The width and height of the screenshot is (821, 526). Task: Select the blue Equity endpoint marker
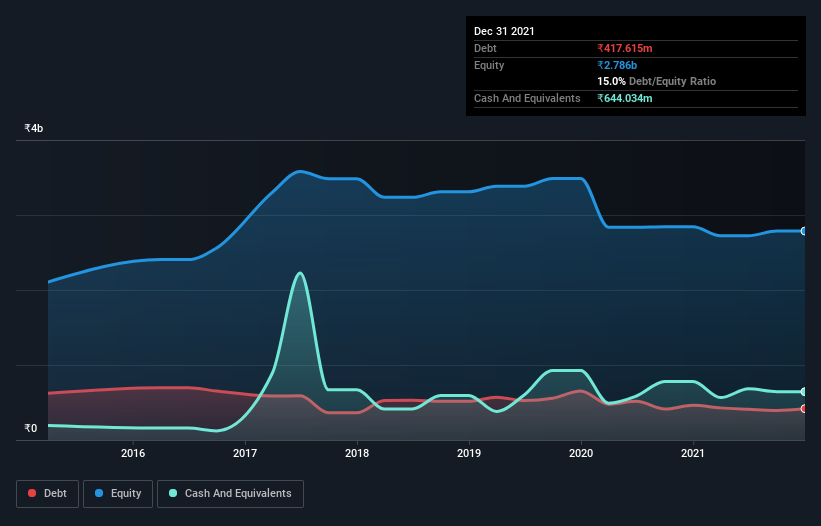click(x=804, y=231)
